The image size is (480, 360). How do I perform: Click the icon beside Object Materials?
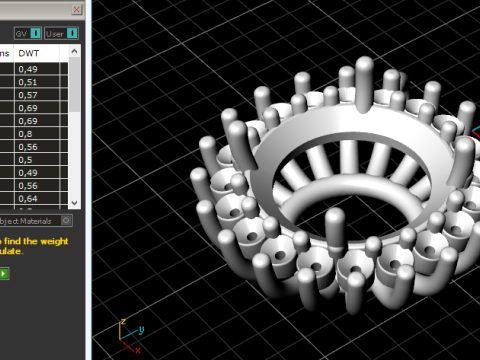coord(66,220)
